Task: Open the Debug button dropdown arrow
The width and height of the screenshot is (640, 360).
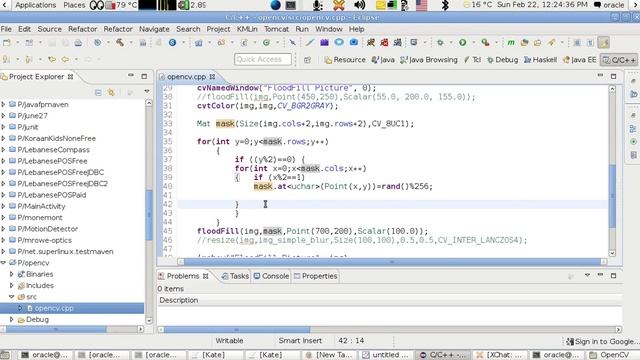Action: [451, 42]
